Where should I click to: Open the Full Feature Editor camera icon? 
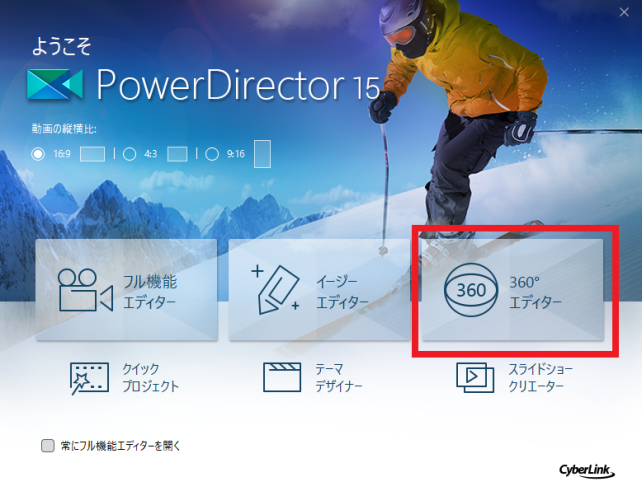(x=85, y=290)
